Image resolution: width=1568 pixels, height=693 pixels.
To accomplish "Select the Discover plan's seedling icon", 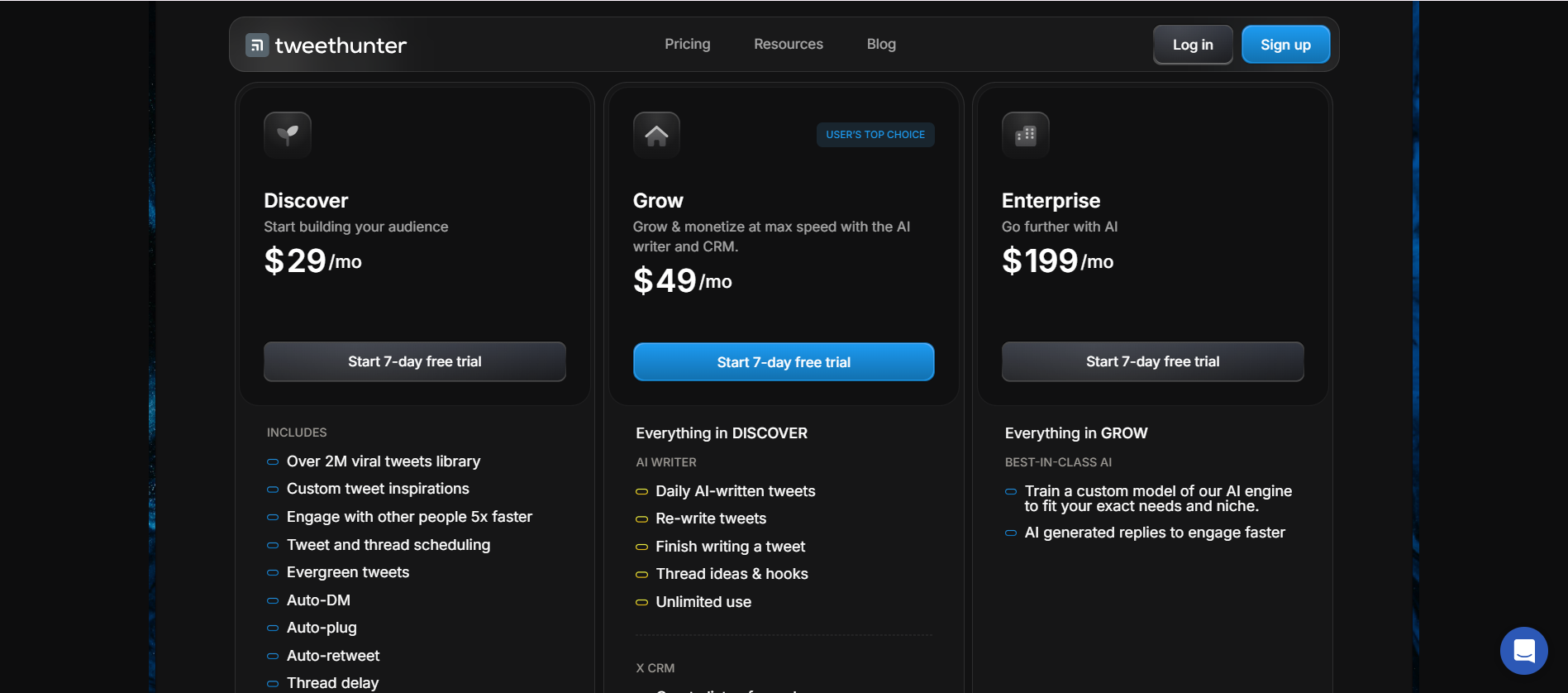I will (x=286, y=134).
